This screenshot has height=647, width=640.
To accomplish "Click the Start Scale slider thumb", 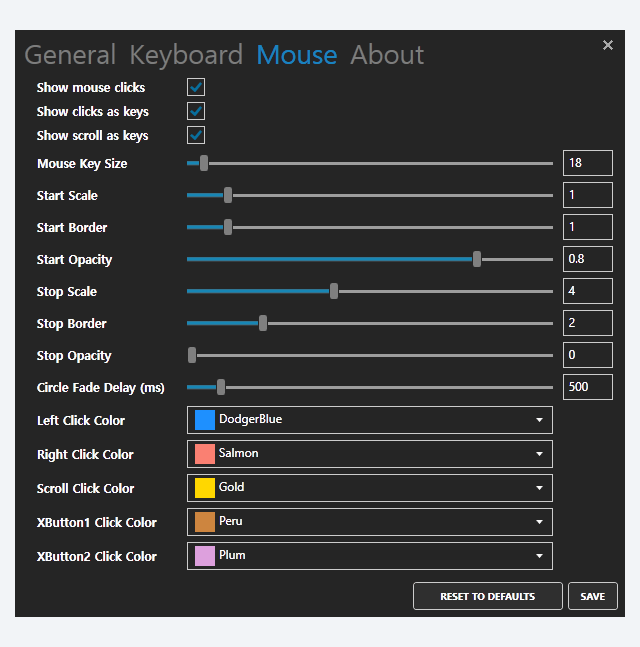I will pyautogui.click(x=228, y=195).
